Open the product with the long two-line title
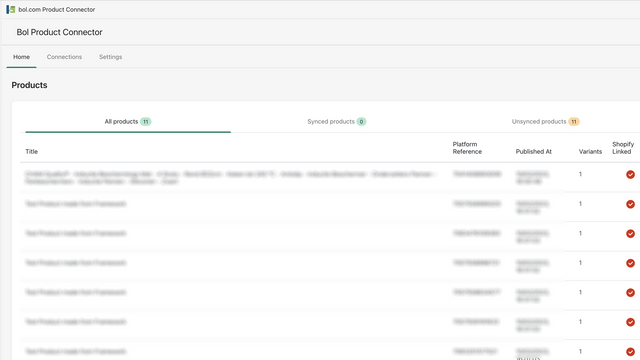 coord(231,178)
